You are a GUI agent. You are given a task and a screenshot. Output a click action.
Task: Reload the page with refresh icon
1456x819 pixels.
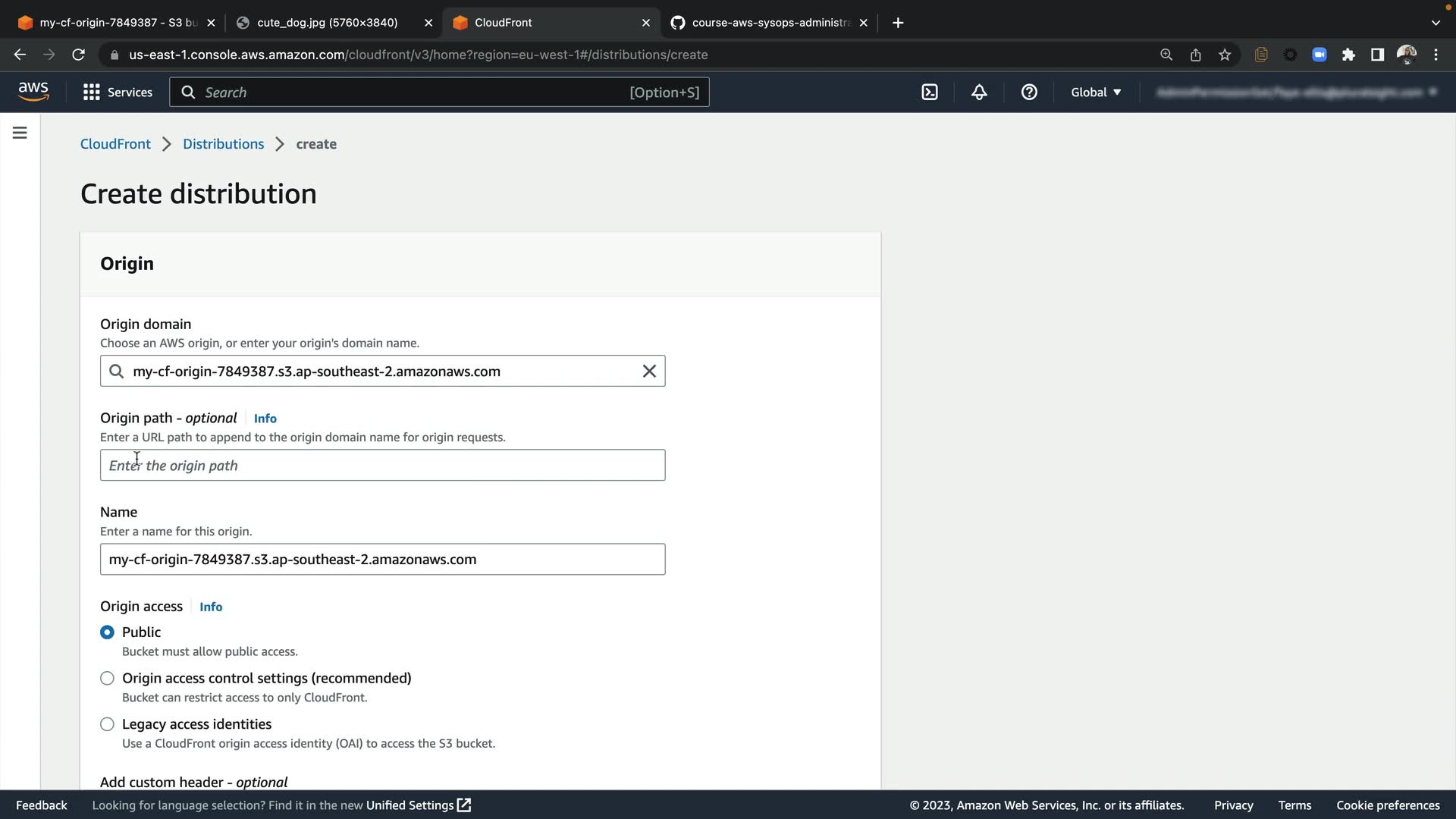point(78,55)
